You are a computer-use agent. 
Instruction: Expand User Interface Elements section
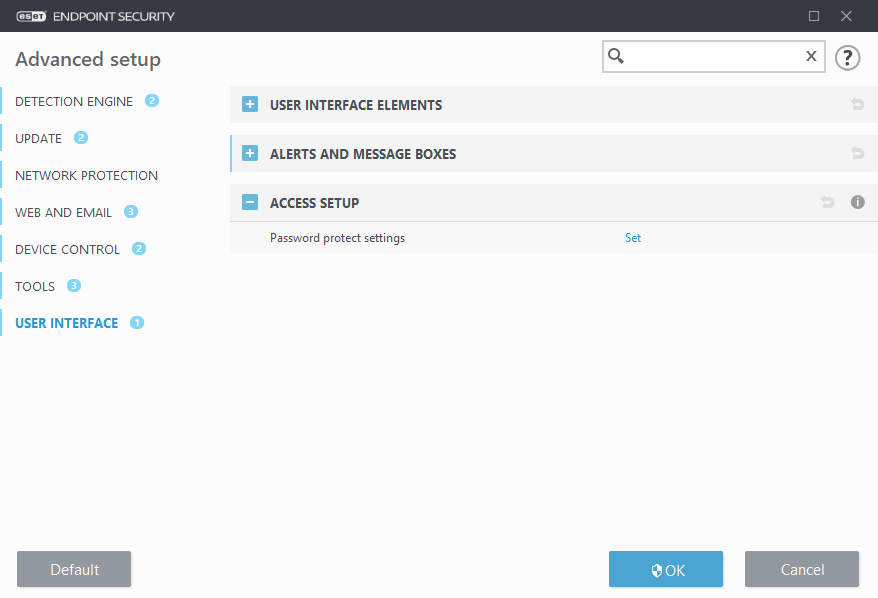[x=250, y=104]
